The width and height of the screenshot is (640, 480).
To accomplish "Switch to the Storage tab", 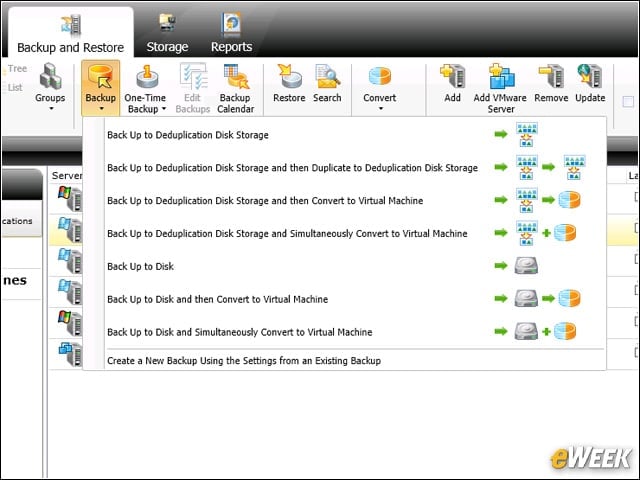I will tap(167, 34).
